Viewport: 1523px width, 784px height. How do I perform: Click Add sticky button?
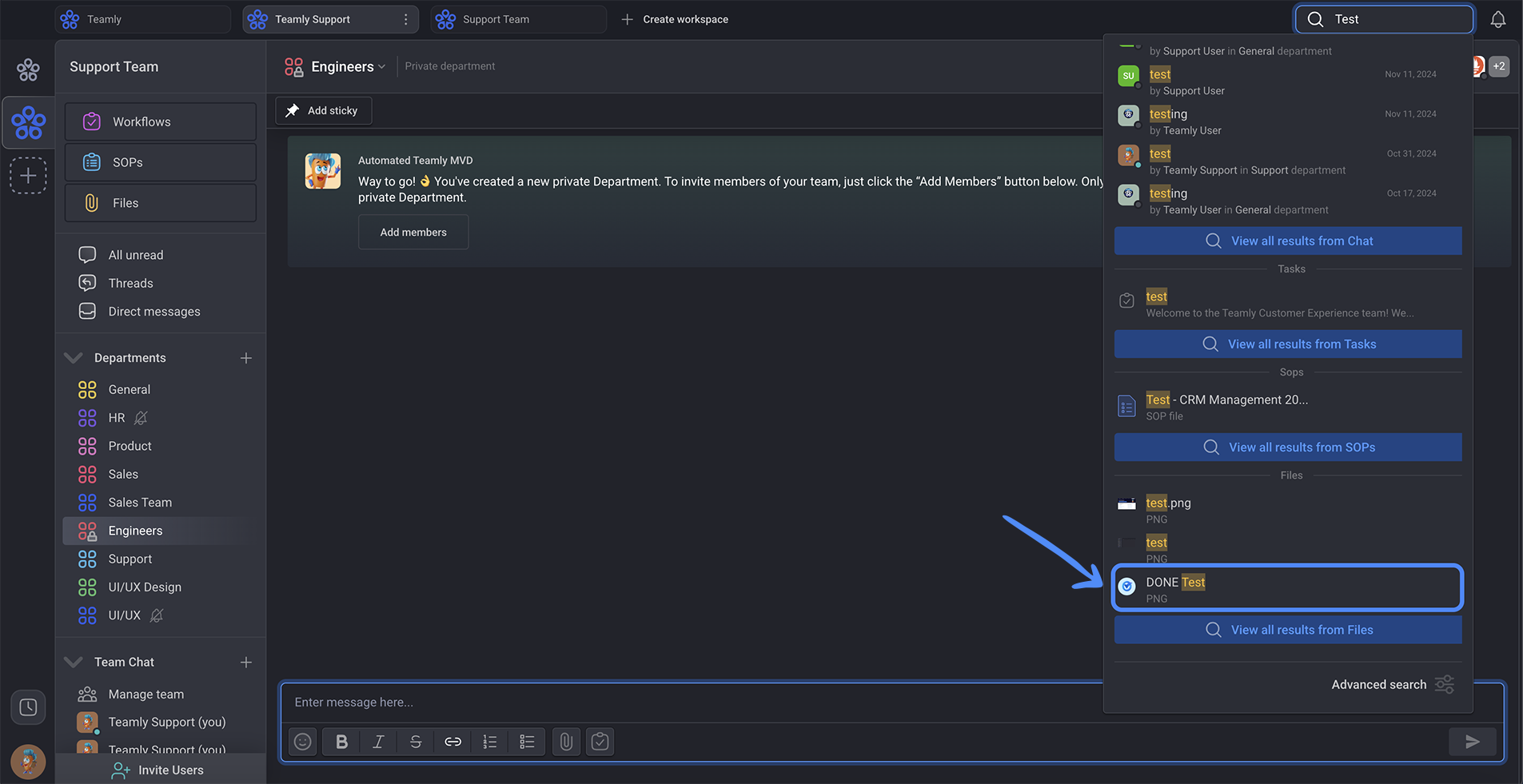[324, 110]
